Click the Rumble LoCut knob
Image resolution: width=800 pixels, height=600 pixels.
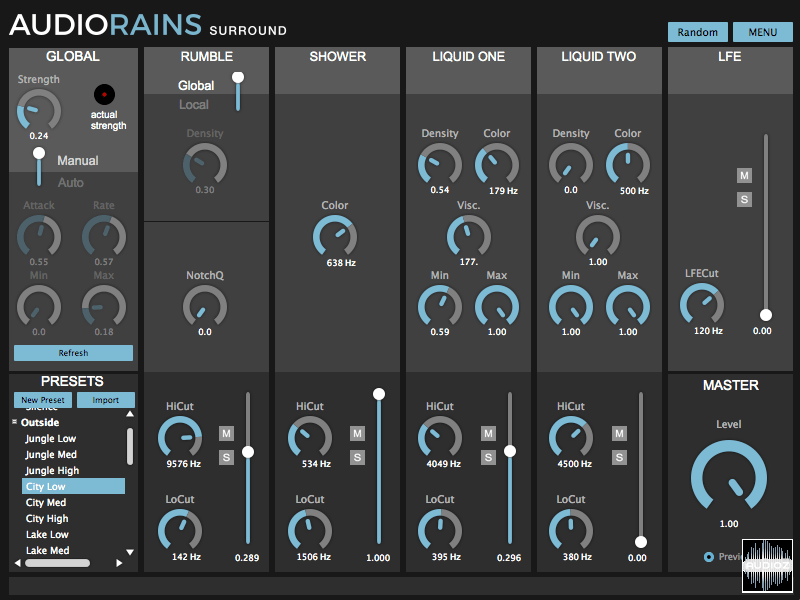180,531
